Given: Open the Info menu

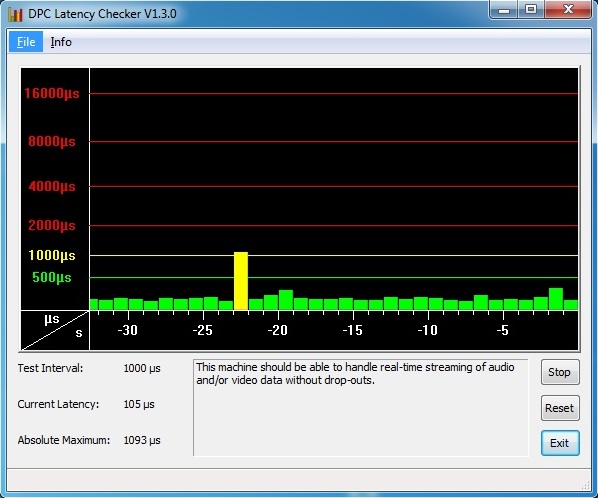Looking at the screenshot, I should click(61, 42).
